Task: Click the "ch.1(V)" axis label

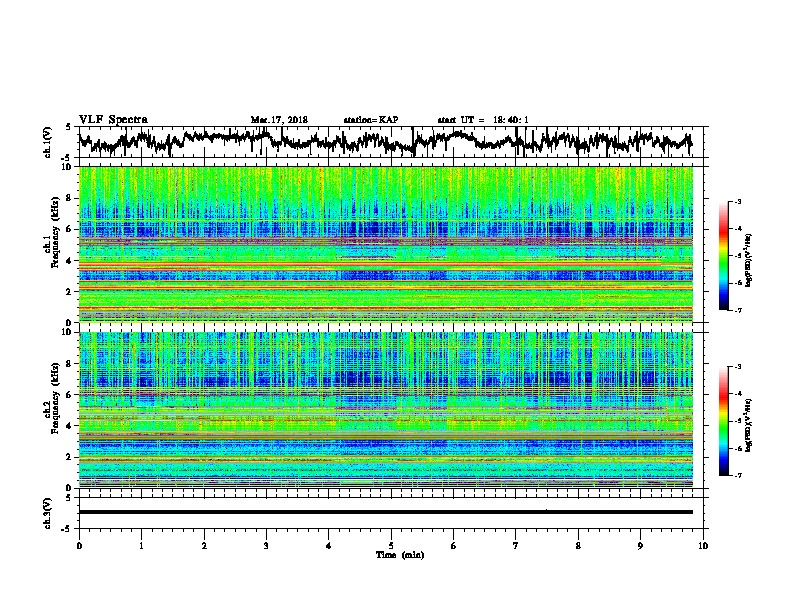Action: [48, 142]
